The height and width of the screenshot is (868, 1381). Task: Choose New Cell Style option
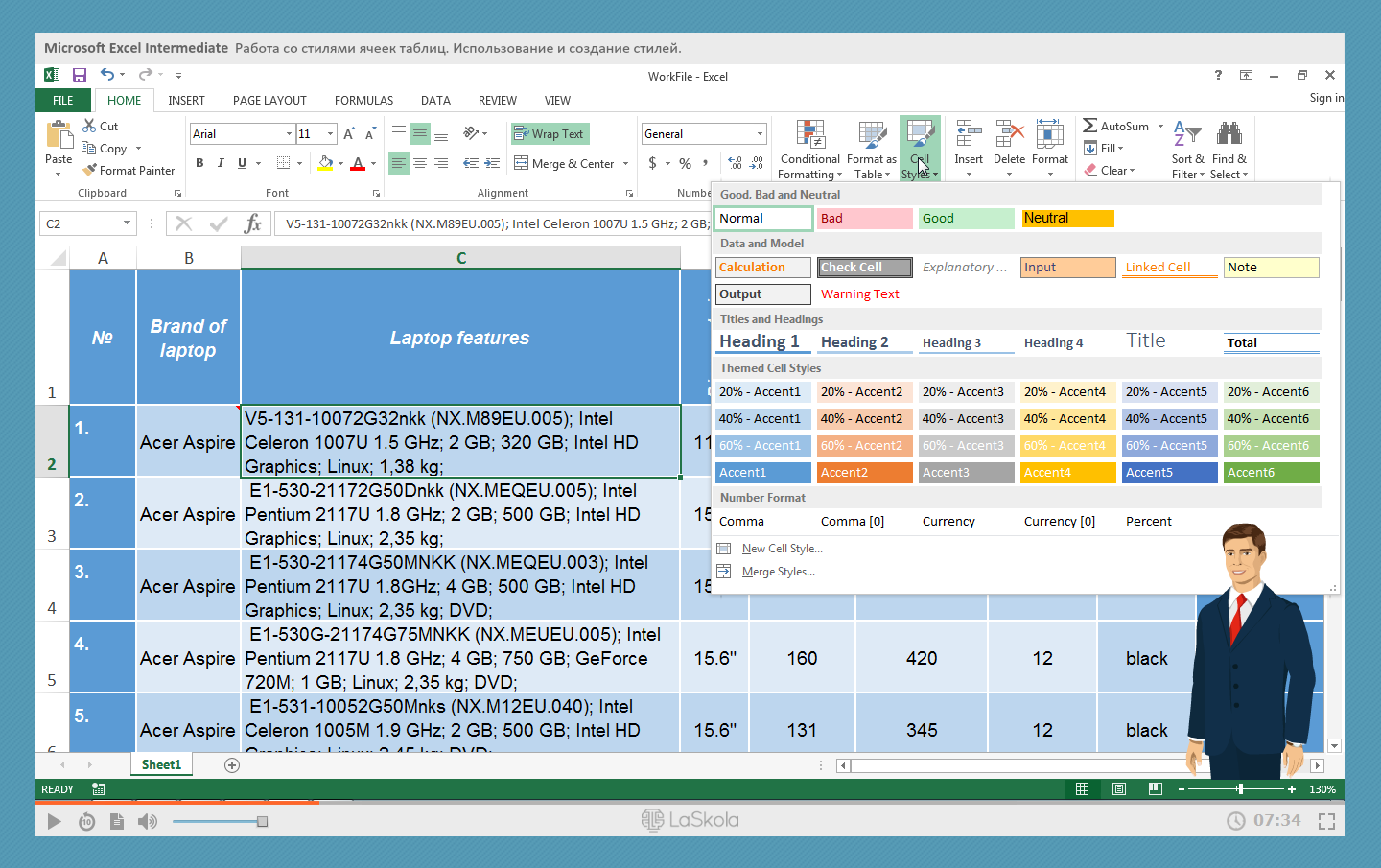point(782,549)
